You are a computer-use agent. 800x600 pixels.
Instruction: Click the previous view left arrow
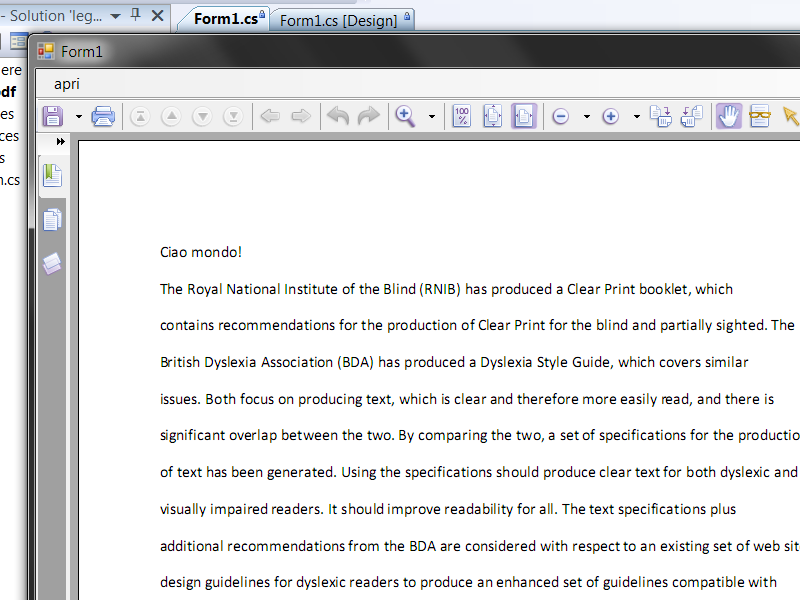[x=270, y=116]
